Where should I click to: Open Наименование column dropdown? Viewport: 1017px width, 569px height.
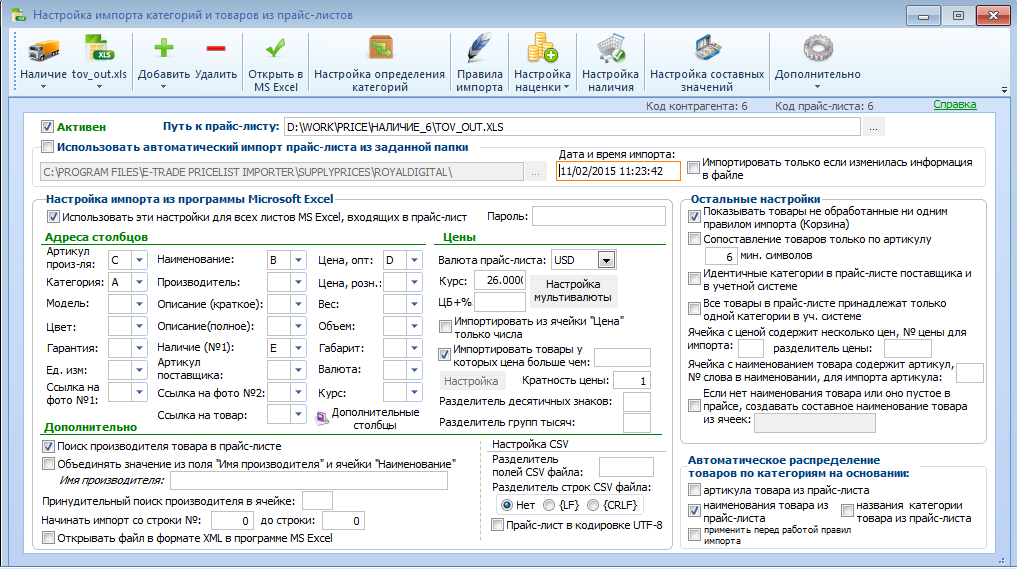pyautogui.click(x=298, y=260)
